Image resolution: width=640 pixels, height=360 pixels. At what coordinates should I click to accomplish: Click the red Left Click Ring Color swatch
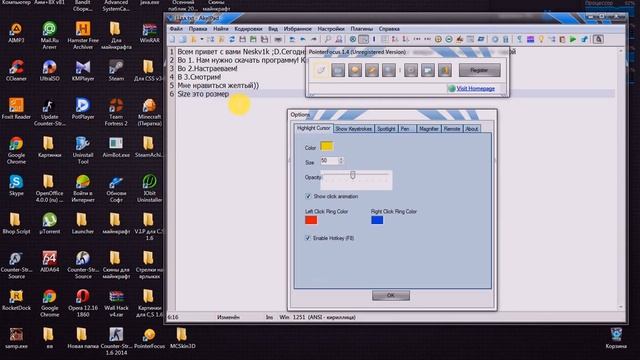(x=311, y=220)
